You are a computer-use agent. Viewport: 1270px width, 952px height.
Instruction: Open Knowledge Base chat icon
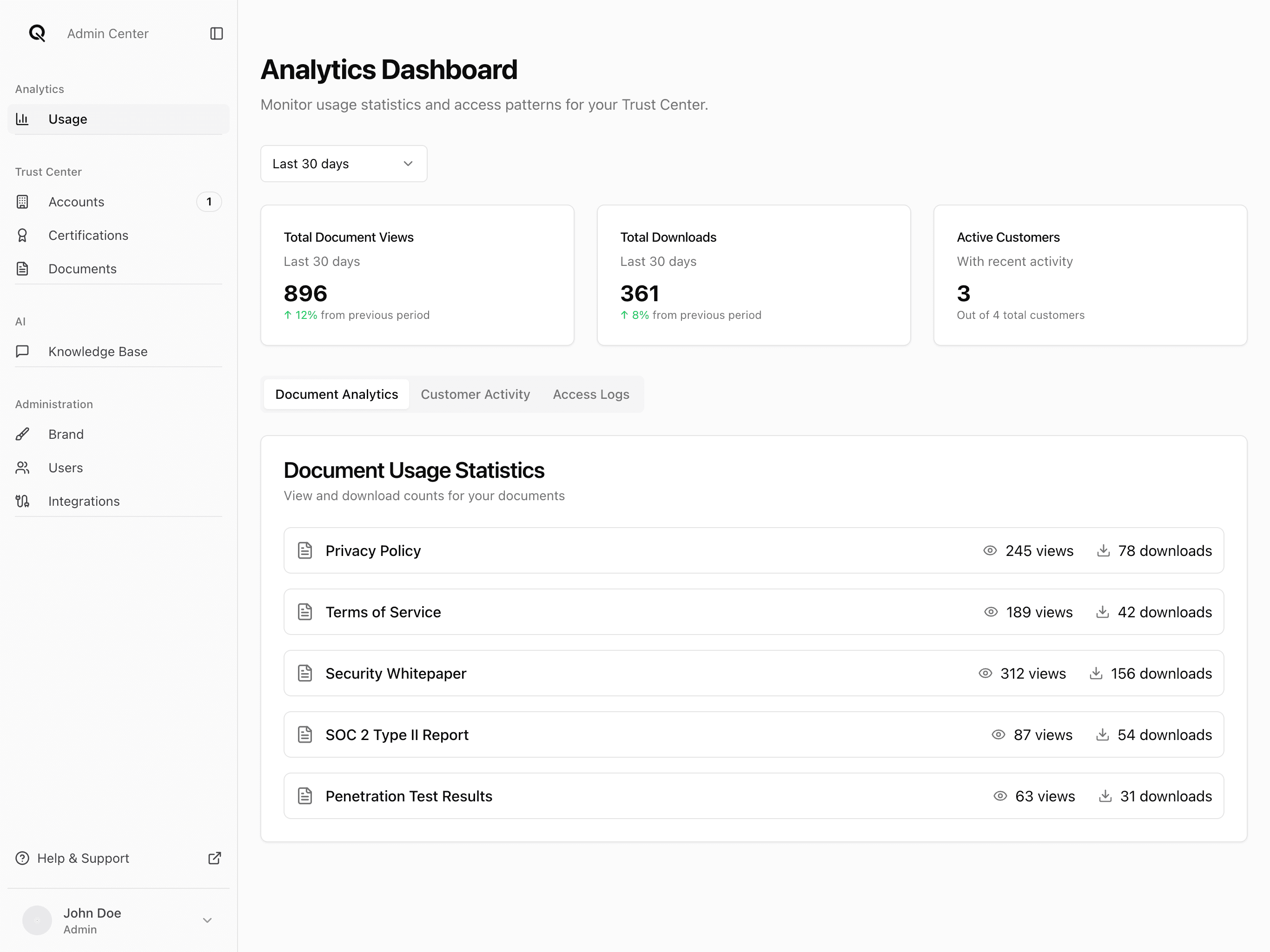click(22, 351)
